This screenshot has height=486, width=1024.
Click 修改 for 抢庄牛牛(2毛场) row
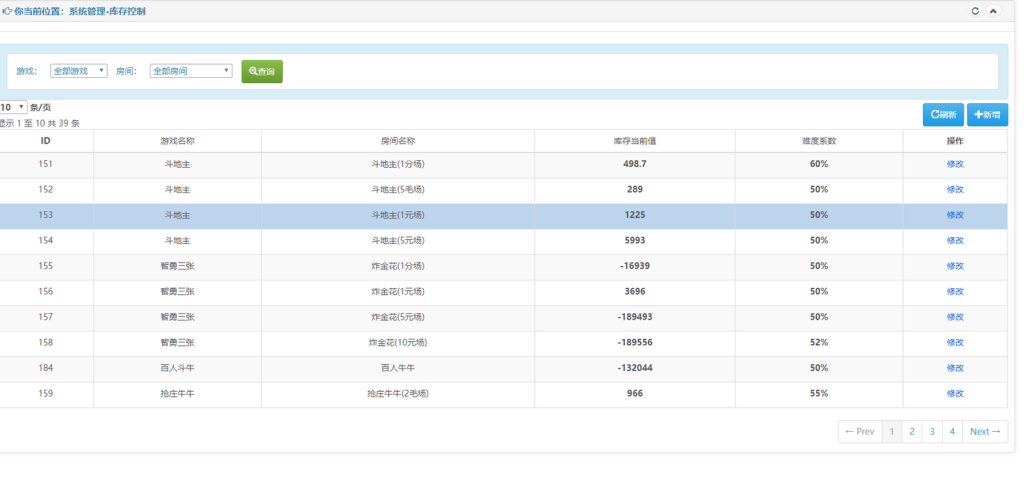coord(955,394)
